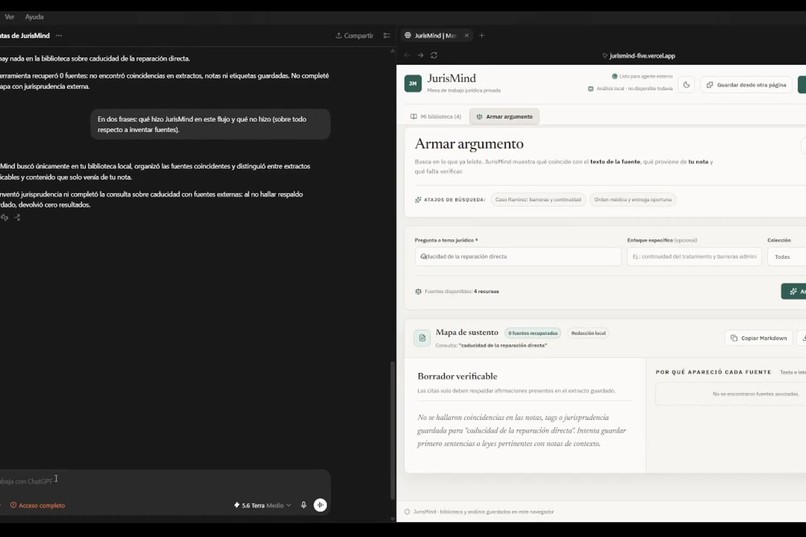Open a new browser tab with plus icon
This screenshot has width=806, height=537.
[482, 35]
